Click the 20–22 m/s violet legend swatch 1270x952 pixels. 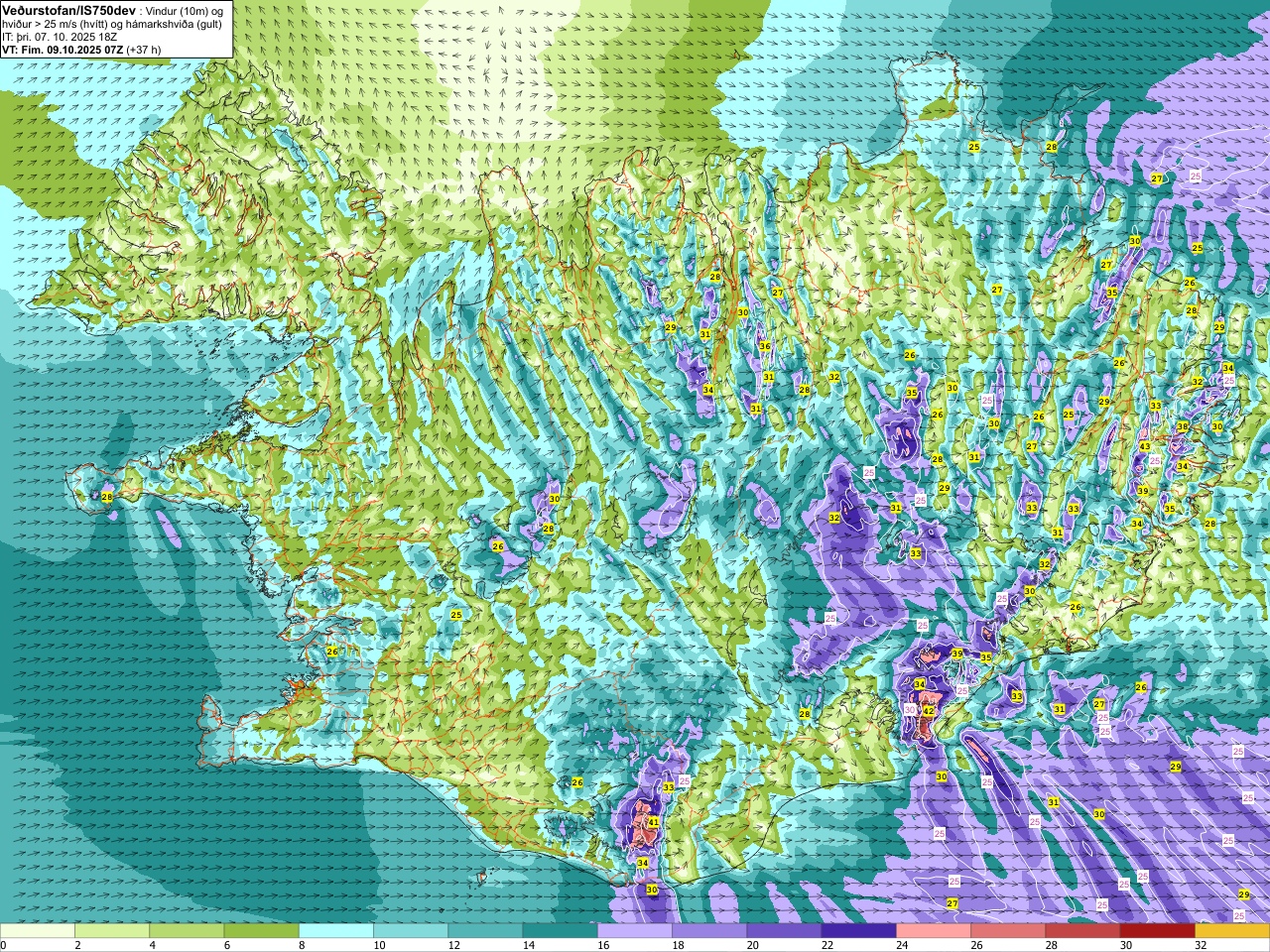[784, 931]
